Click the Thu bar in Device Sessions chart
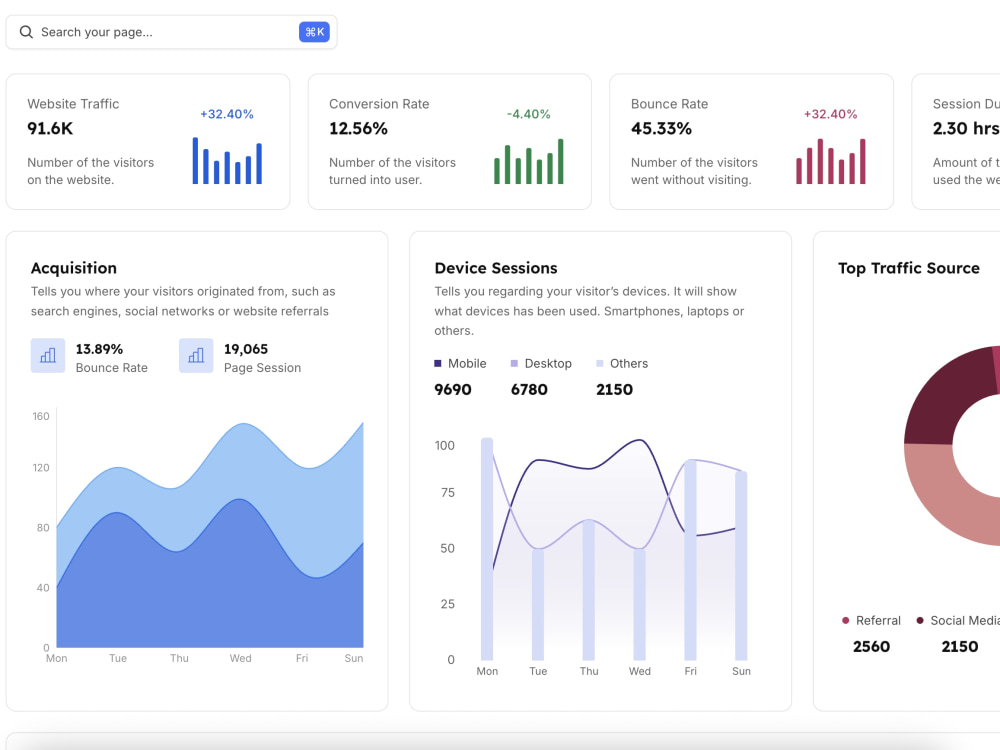The height and width of the screenshot is (750, 1000). (589, 590)
